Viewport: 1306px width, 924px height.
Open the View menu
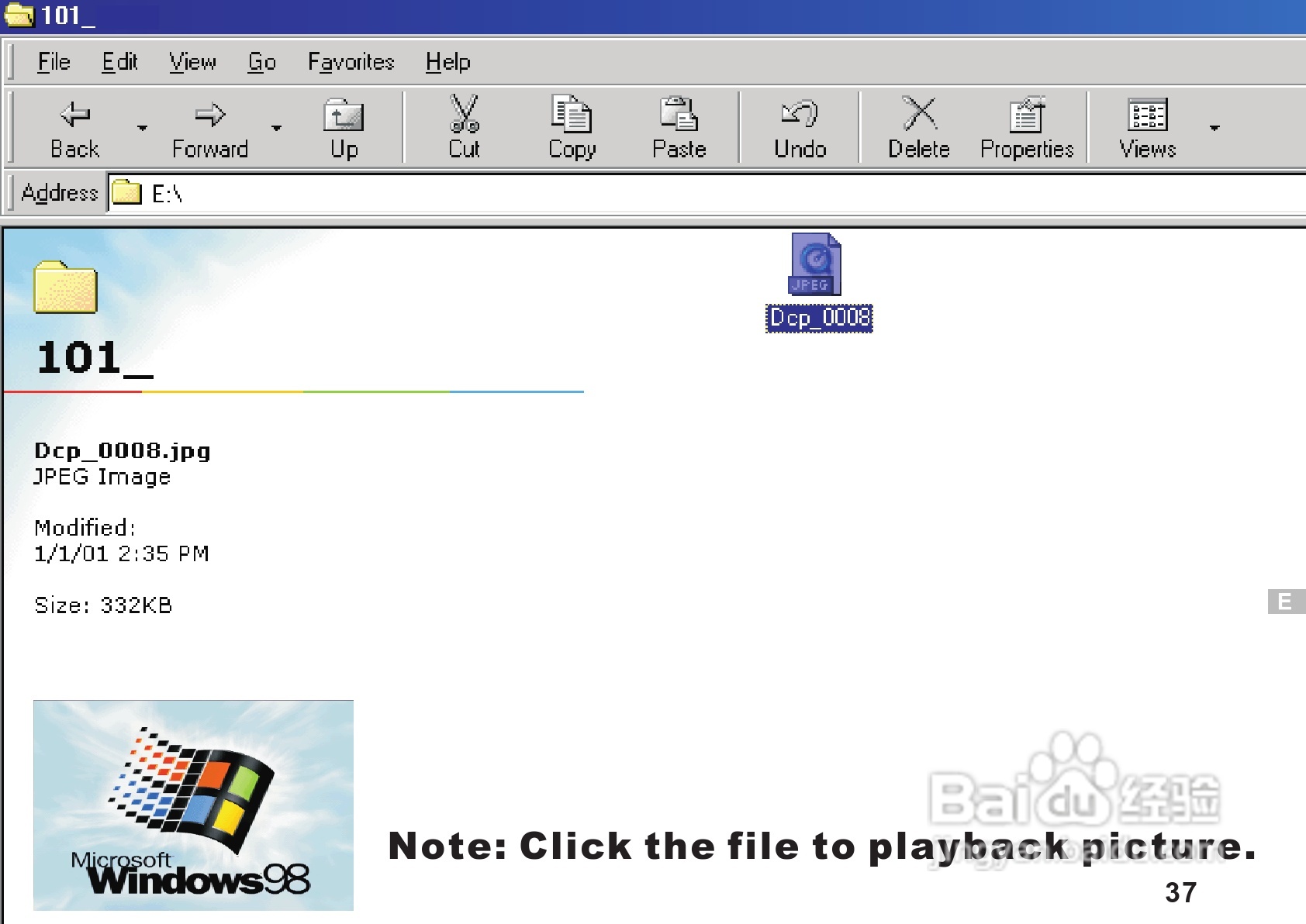click(x=192, y=62)
